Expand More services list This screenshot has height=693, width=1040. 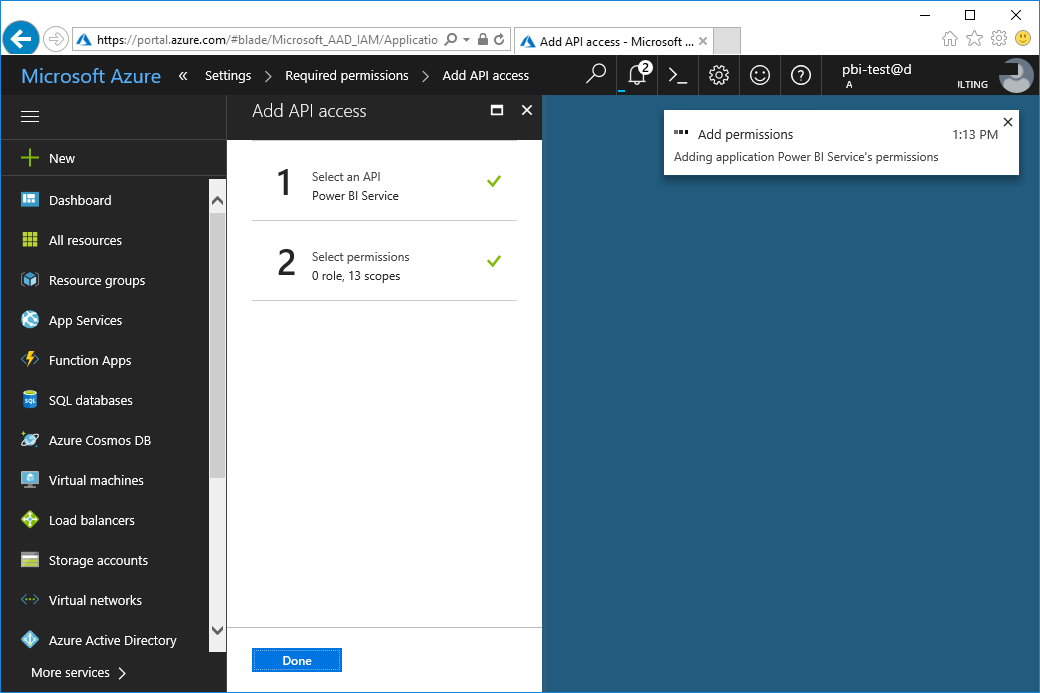(x=78, y=672)
